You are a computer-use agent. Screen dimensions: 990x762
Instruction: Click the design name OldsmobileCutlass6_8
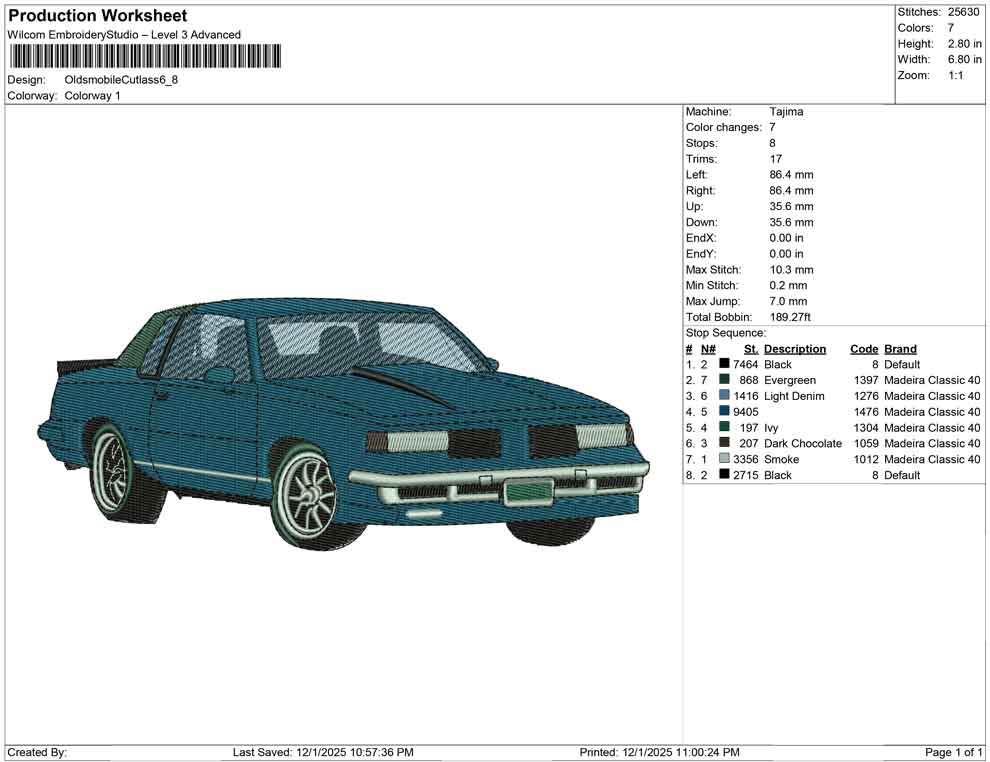pos(121,80)
